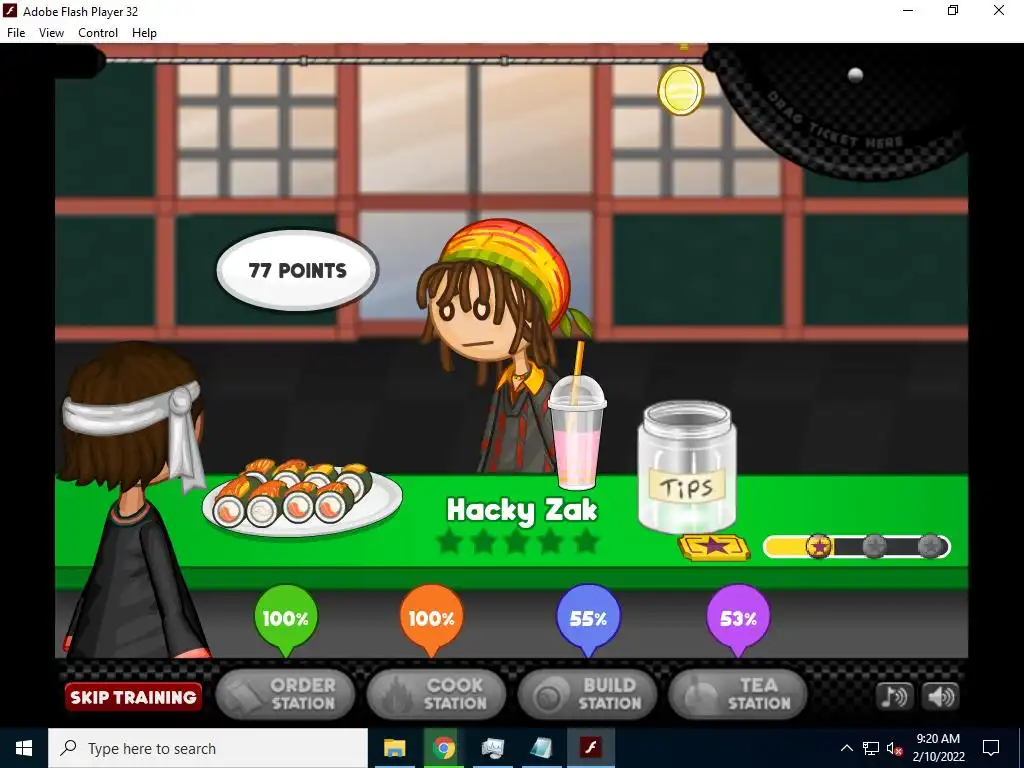Click the gold coin hanging above
Viewport: 1024px width, 768px height.
click(x=680, y=90)
